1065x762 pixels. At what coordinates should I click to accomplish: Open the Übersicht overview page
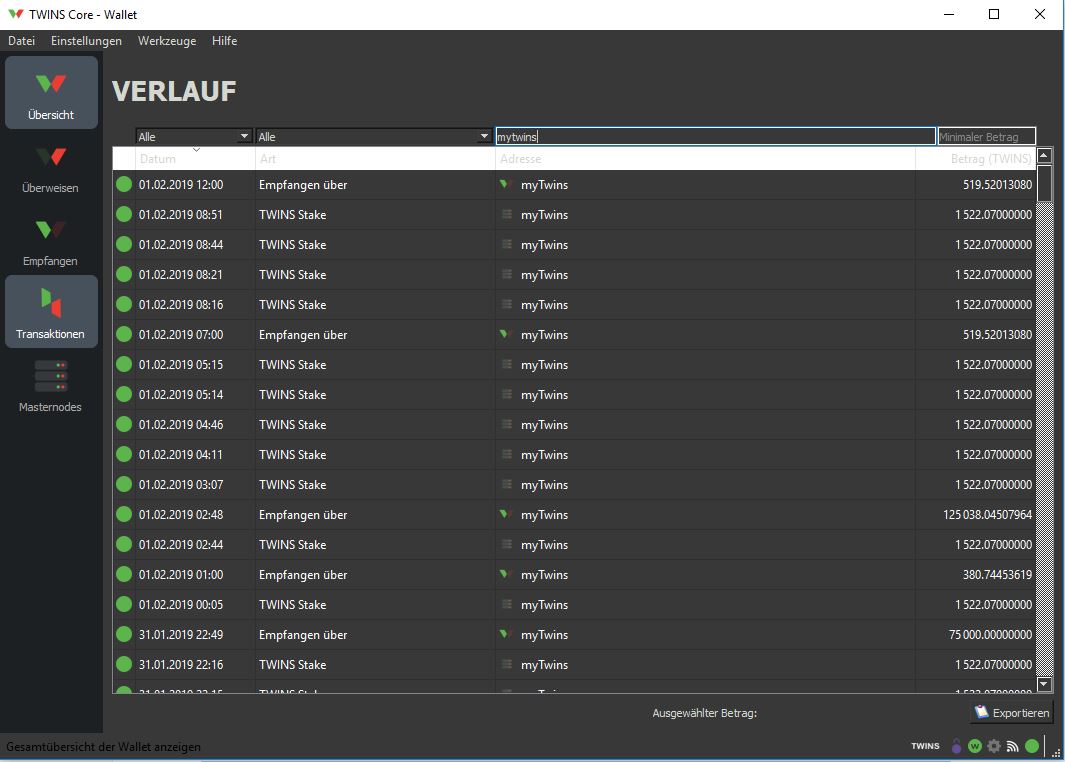point(51,92)
